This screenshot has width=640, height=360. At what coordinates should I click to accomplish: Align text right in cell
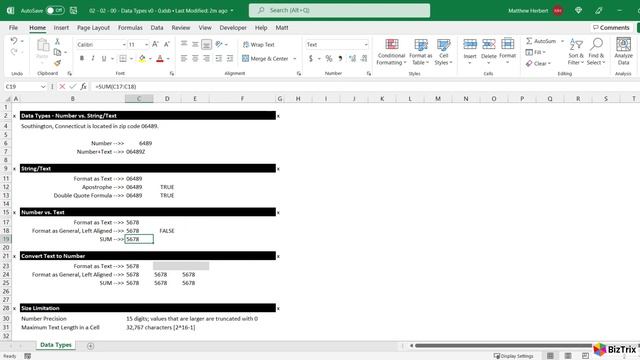tap(207, 59)
